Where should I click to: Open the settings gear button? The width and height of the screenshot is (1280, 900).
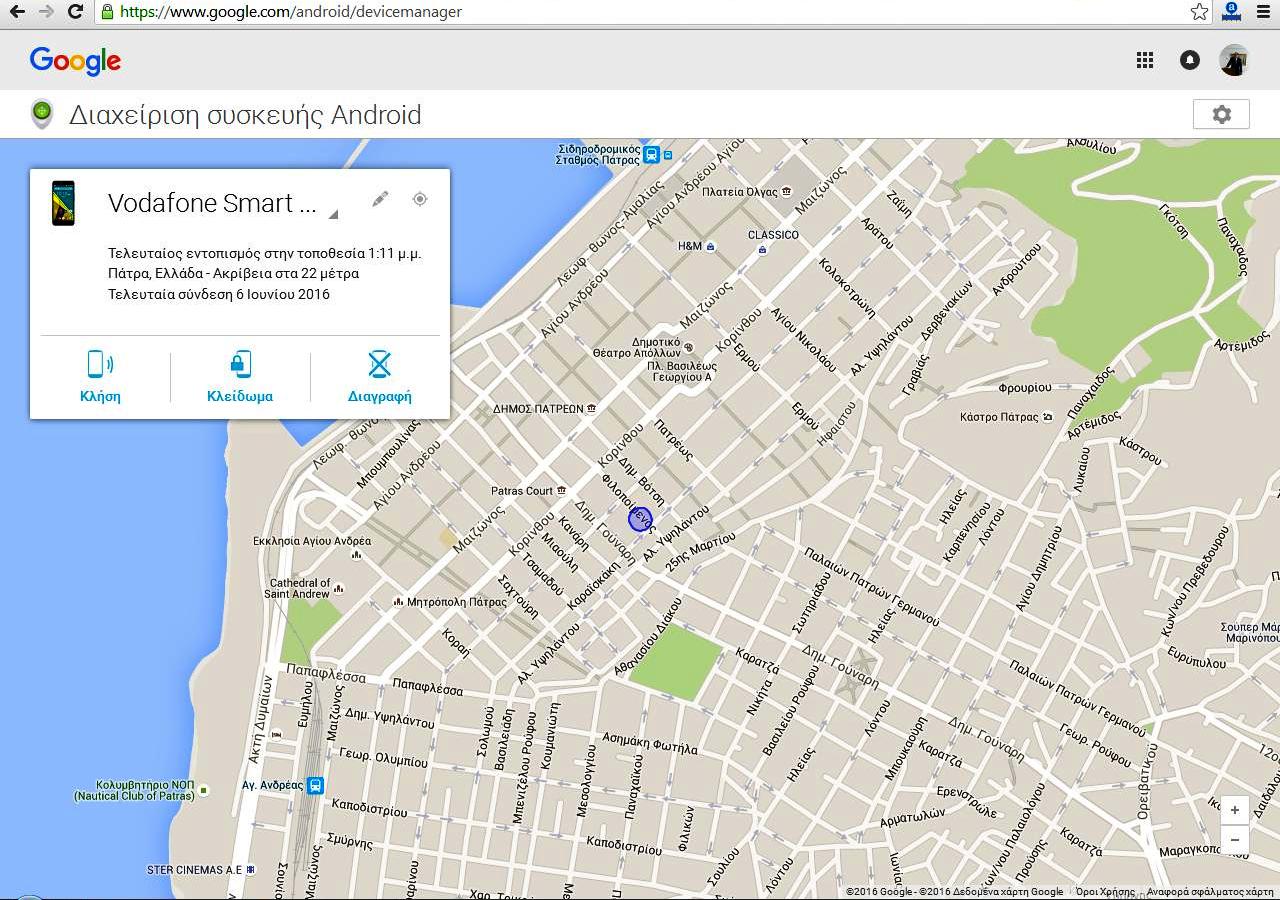1221,114
